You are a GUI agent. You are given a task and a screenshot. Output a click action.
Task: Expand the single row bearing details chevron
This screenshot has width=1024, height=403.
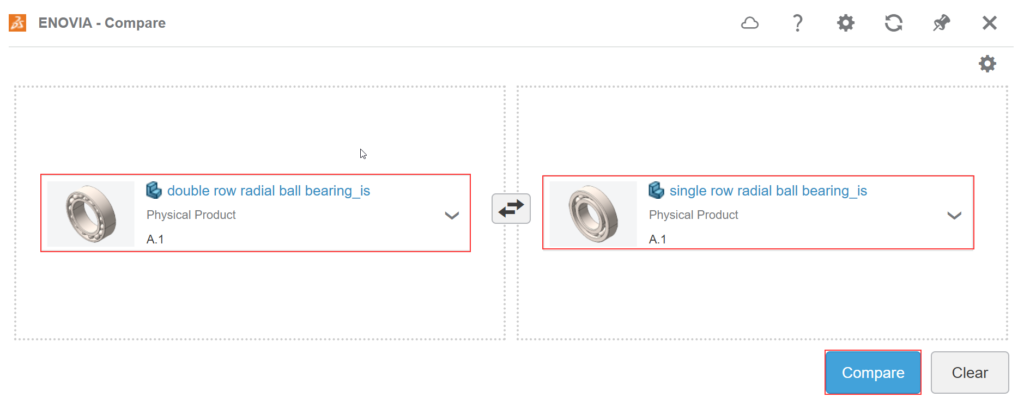click(x=954, y=215)
